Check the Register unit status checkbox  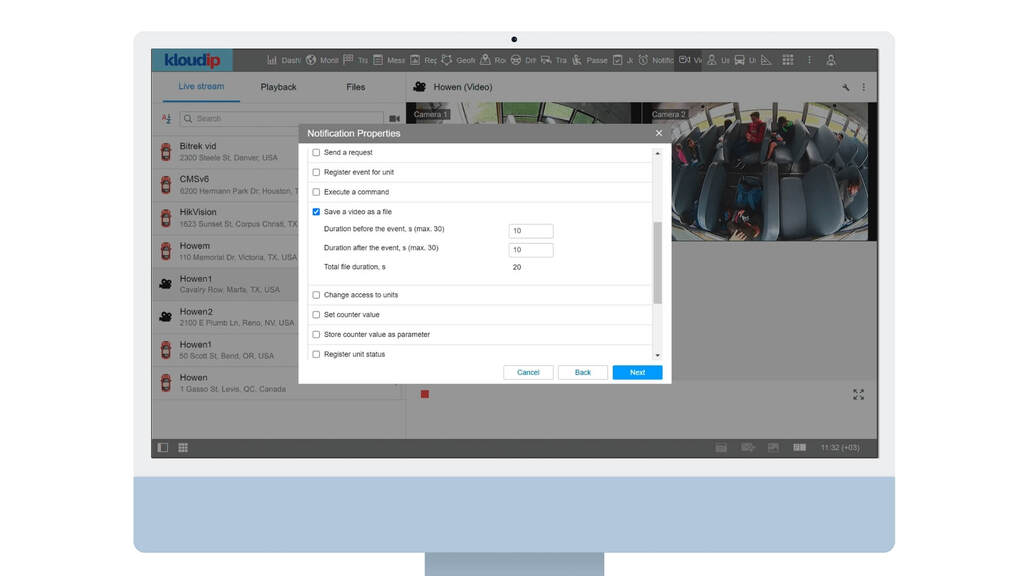pyautogui.click(x=316, y=354)
